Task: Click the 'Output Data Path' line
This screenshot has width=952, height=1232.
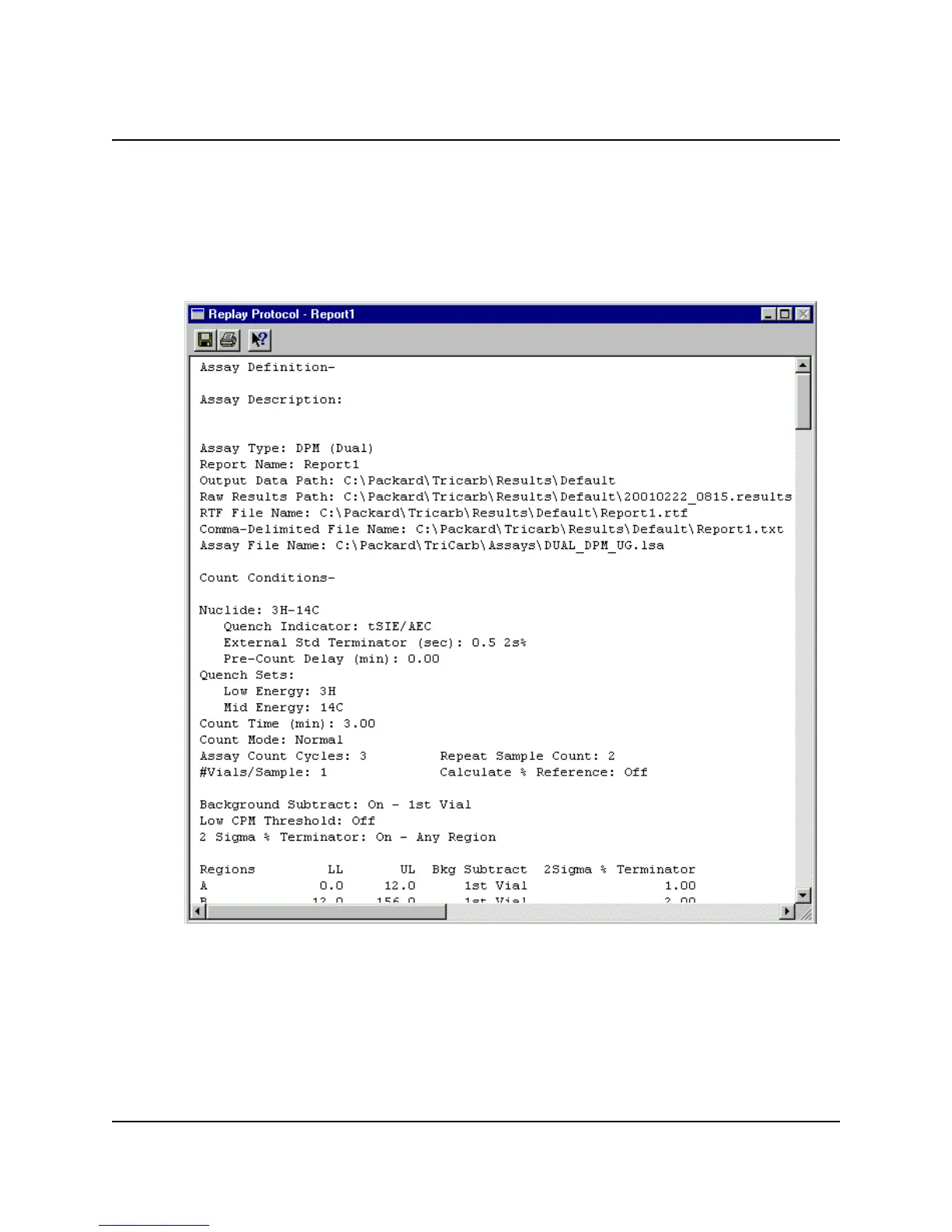Action: (x=407, y=481)
